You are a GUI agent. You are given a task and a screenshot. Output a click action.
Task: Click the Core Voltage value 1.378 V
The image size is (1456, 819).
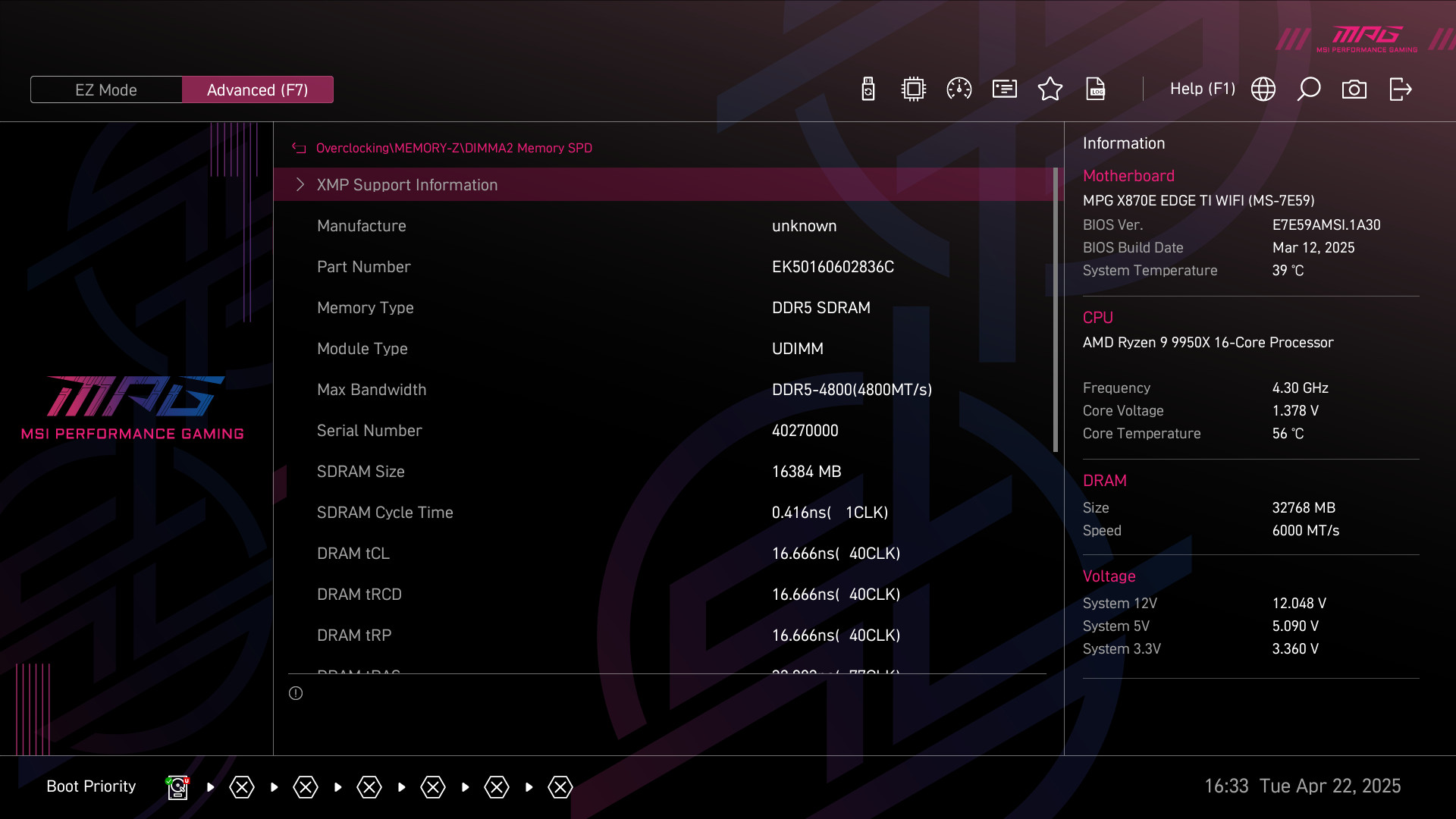click(x=1295, y=411)
